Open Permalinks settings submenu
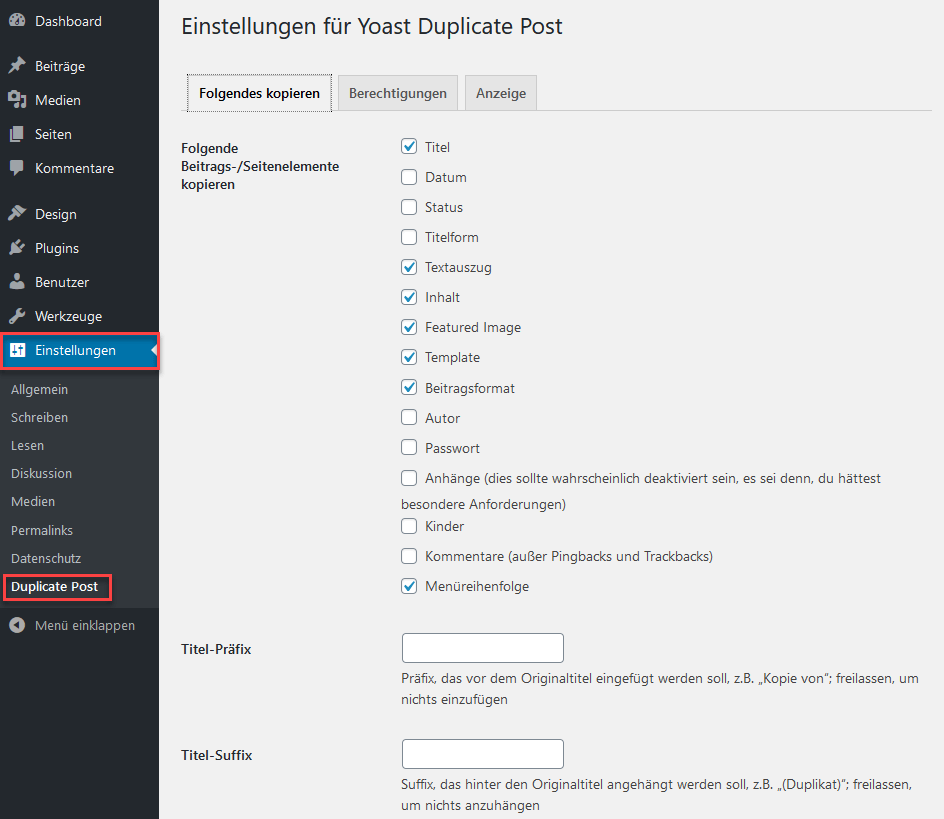The height and width of the screenshot is (819, 944). pyautogui.click(x=42, y=531)
